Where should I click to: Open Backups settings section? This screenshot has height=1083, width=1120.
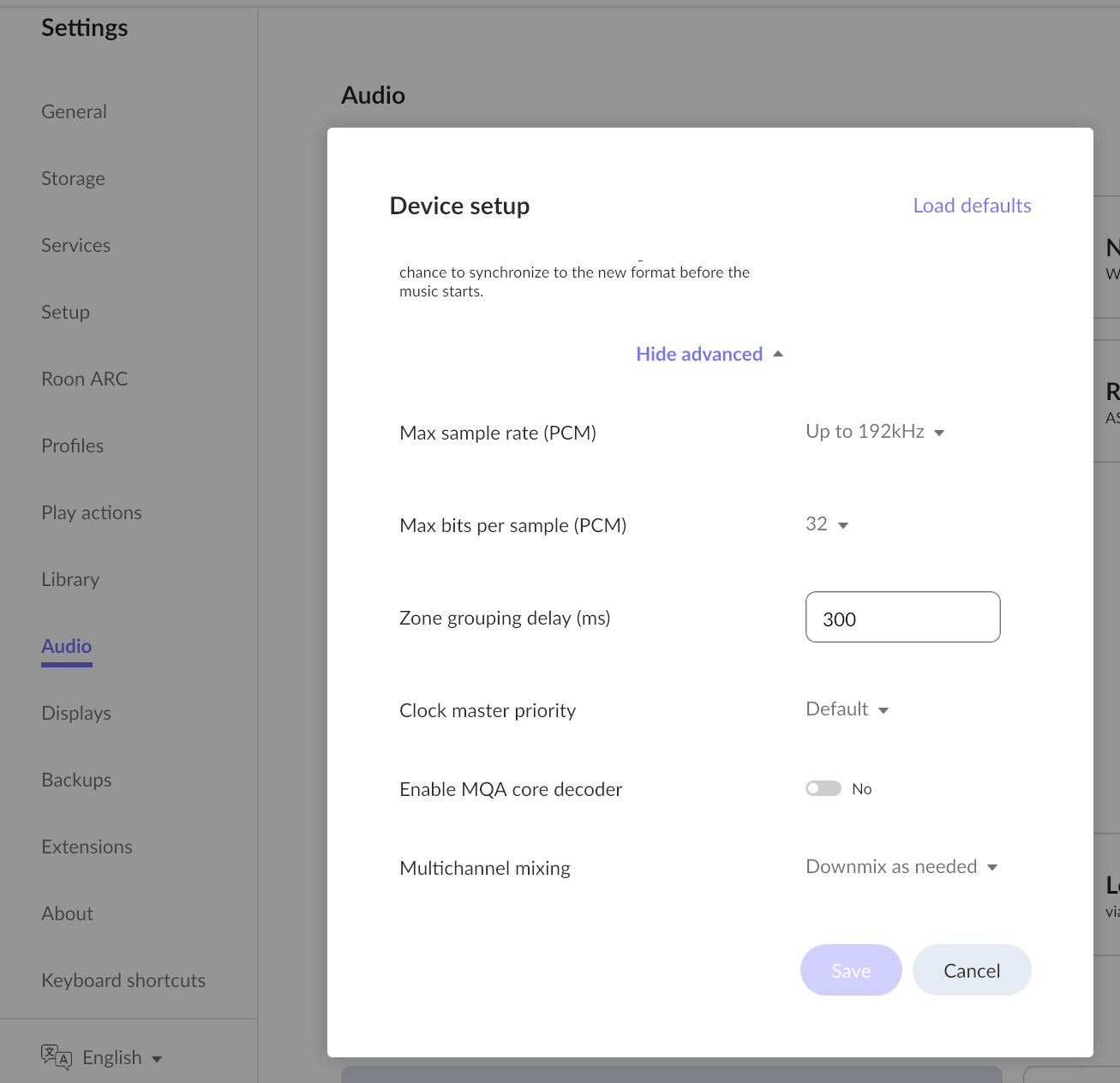point(76,781)
